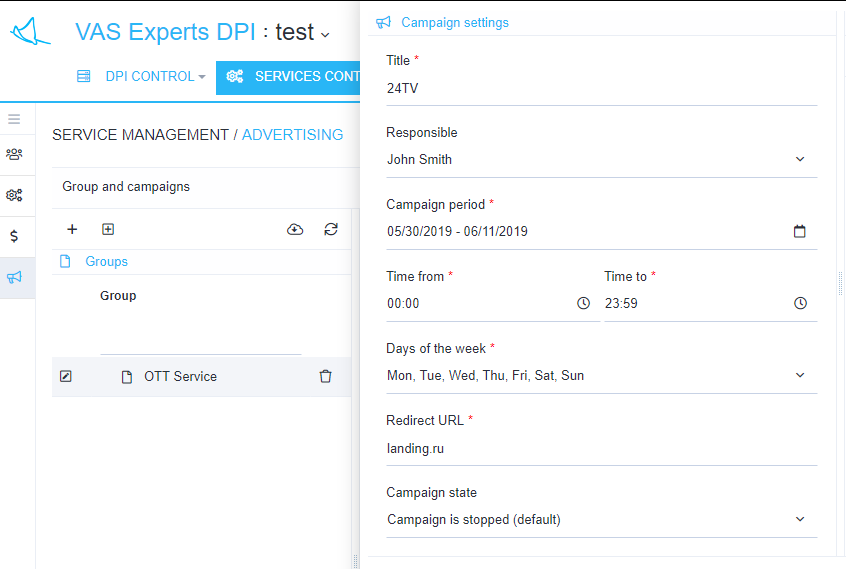Select the advertising megaphone sidebar icon
This screenshot has width=846, height=569.
click(14, 277)
